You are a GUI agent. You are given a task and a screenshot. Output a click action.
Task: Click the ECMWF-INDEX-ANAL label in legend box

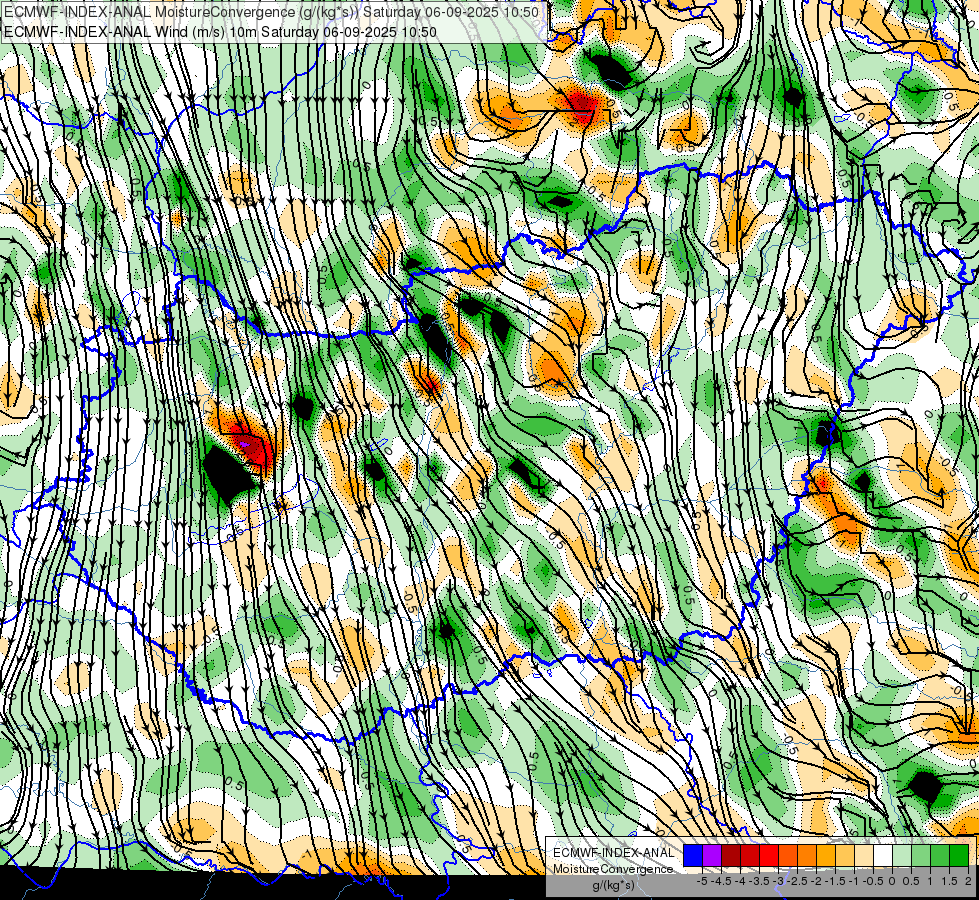tap(613, 853)
